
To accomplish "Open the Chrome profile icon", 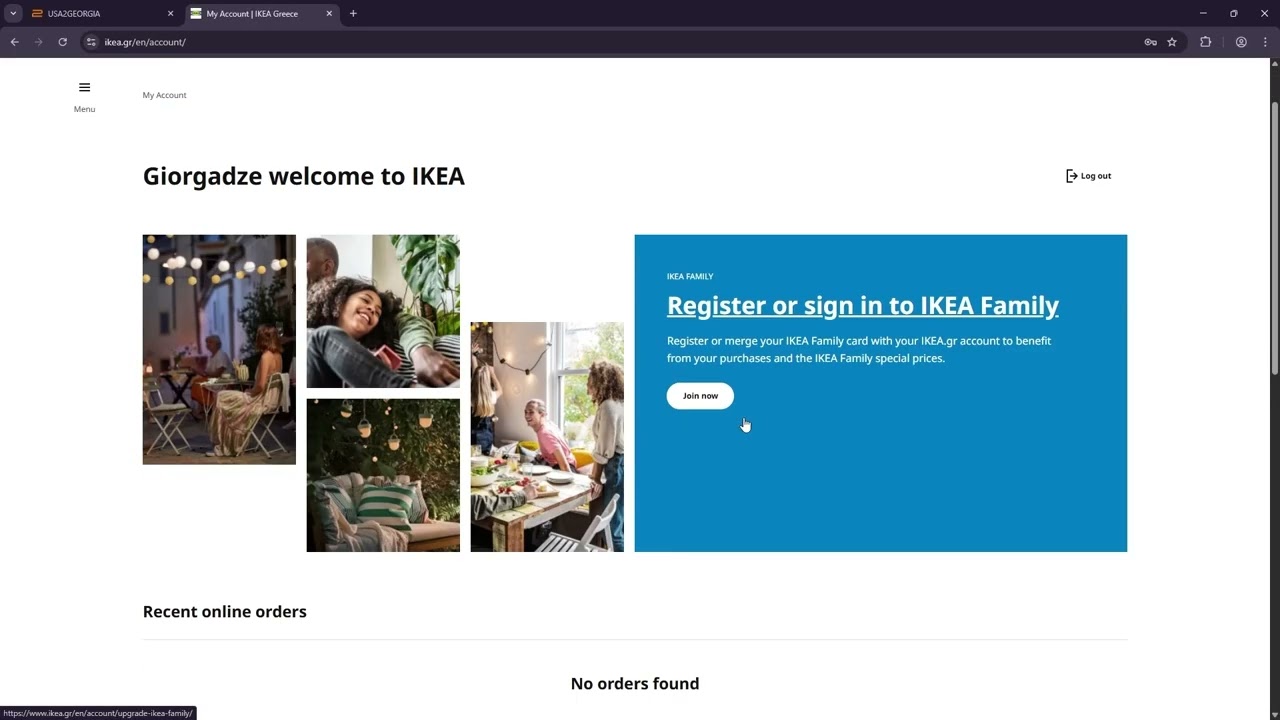I will click(1241, 42).
